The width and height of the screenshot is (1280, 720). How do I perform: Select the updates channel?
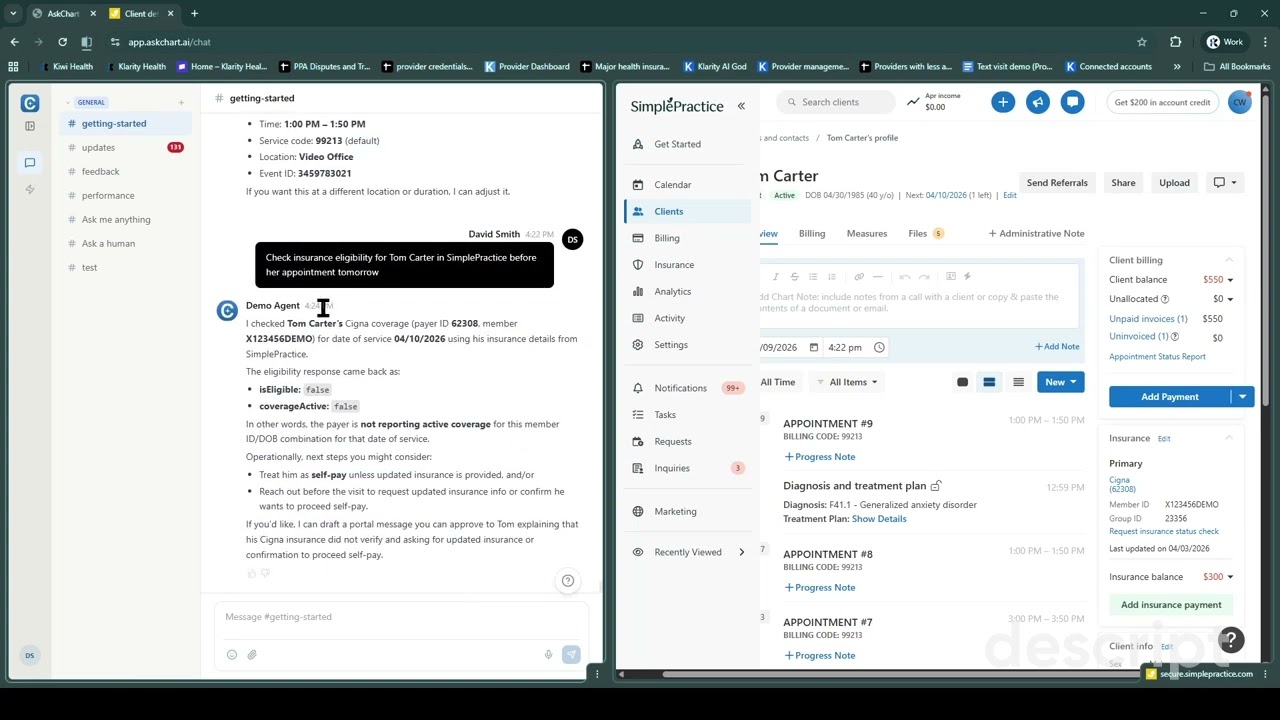click(98, 147)
